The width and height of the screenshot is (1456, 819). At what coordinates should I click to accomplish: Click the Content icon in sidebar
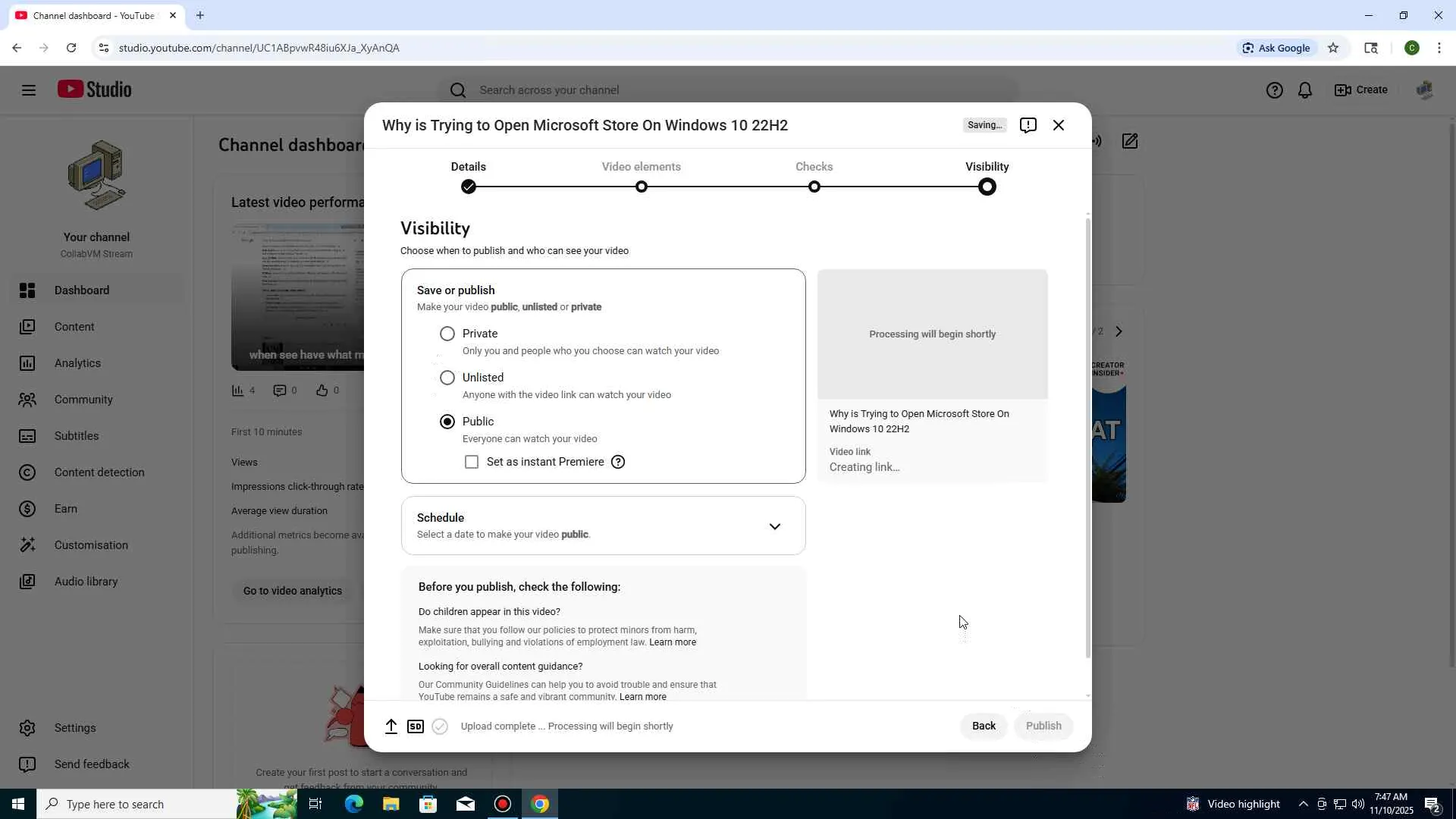coord(27,327)
